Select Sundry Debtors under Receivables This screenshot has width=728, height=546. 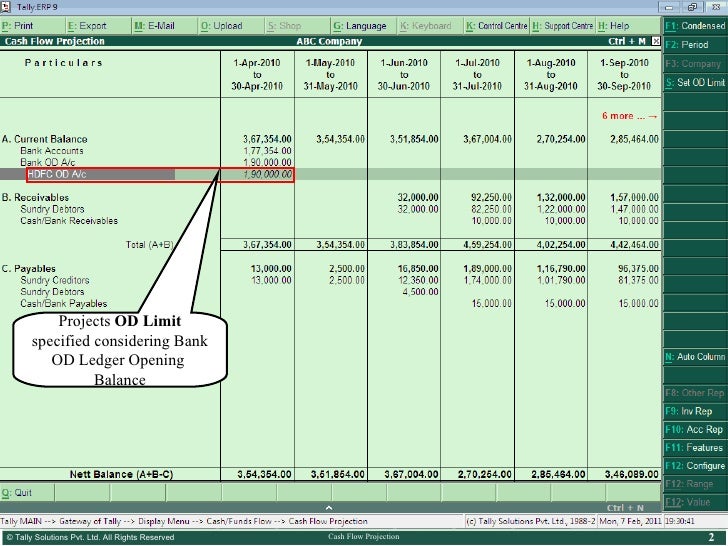pyautogui.click(x=52, y=209)
